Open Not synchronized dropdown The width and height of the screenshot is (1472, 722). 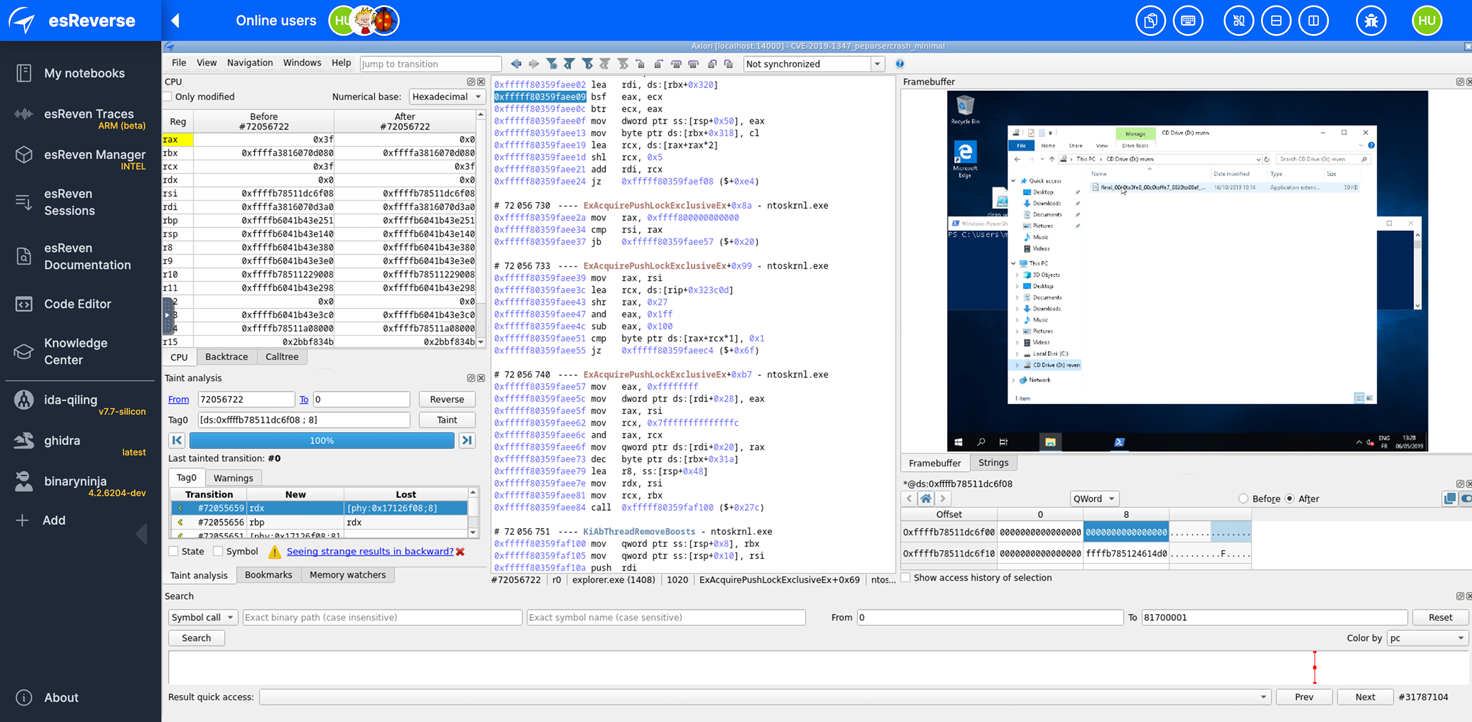(x=814, y=64)
